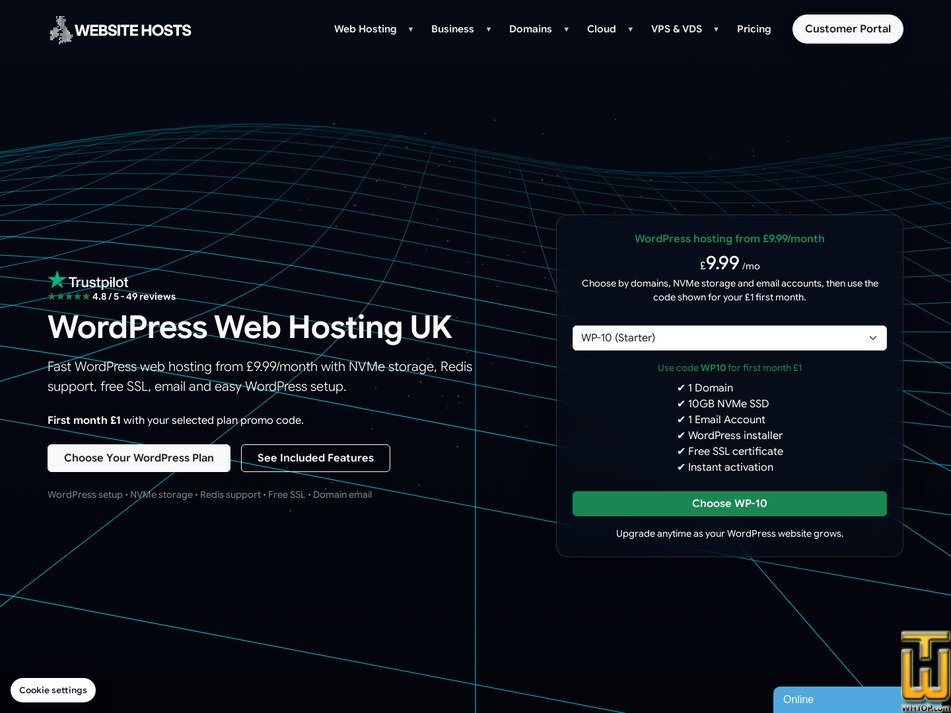951x713 pixels.
Task: Open the WP-10 (Starter) plan selector
Action: (x=729, y=338)
